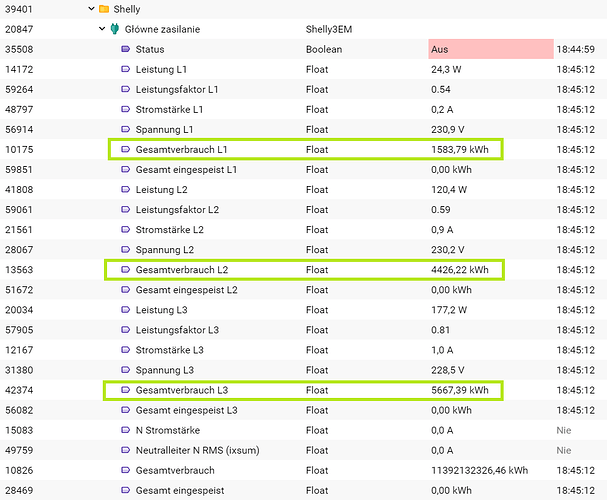Image resolution: width=607 pixels, height=500 pixels.
Task: Click the Shelly3EM module type text
Action: [329, 29]
